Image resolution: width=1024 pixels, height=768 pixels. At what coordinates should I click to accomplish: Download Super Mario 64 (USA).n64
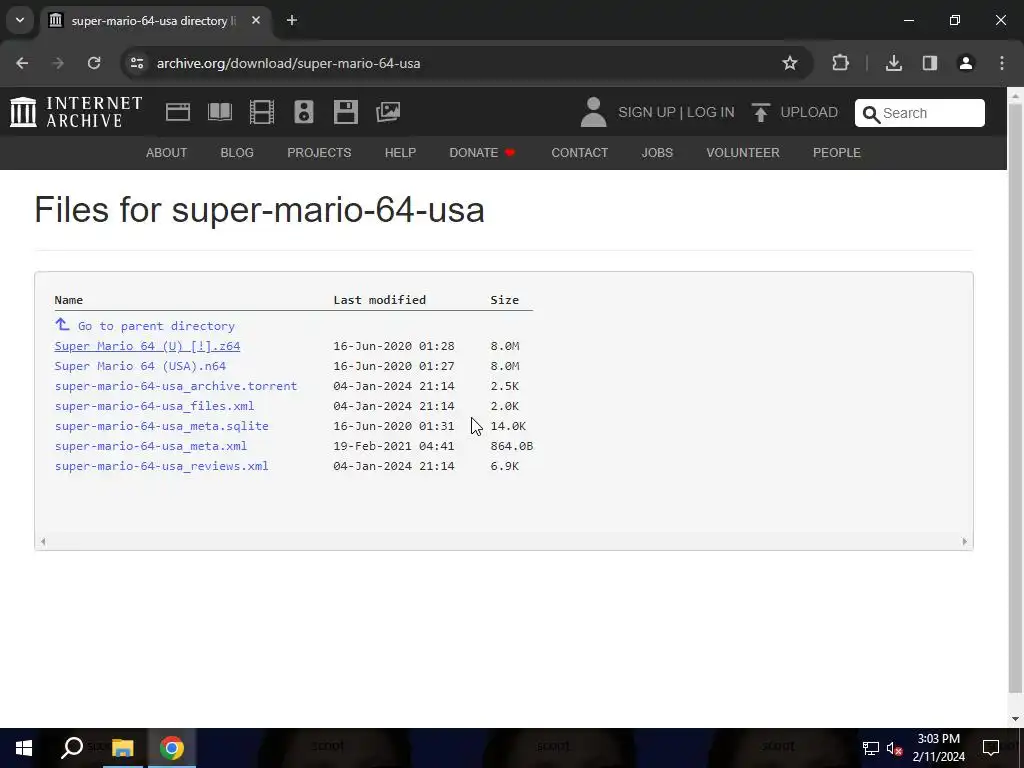[140, 366]
